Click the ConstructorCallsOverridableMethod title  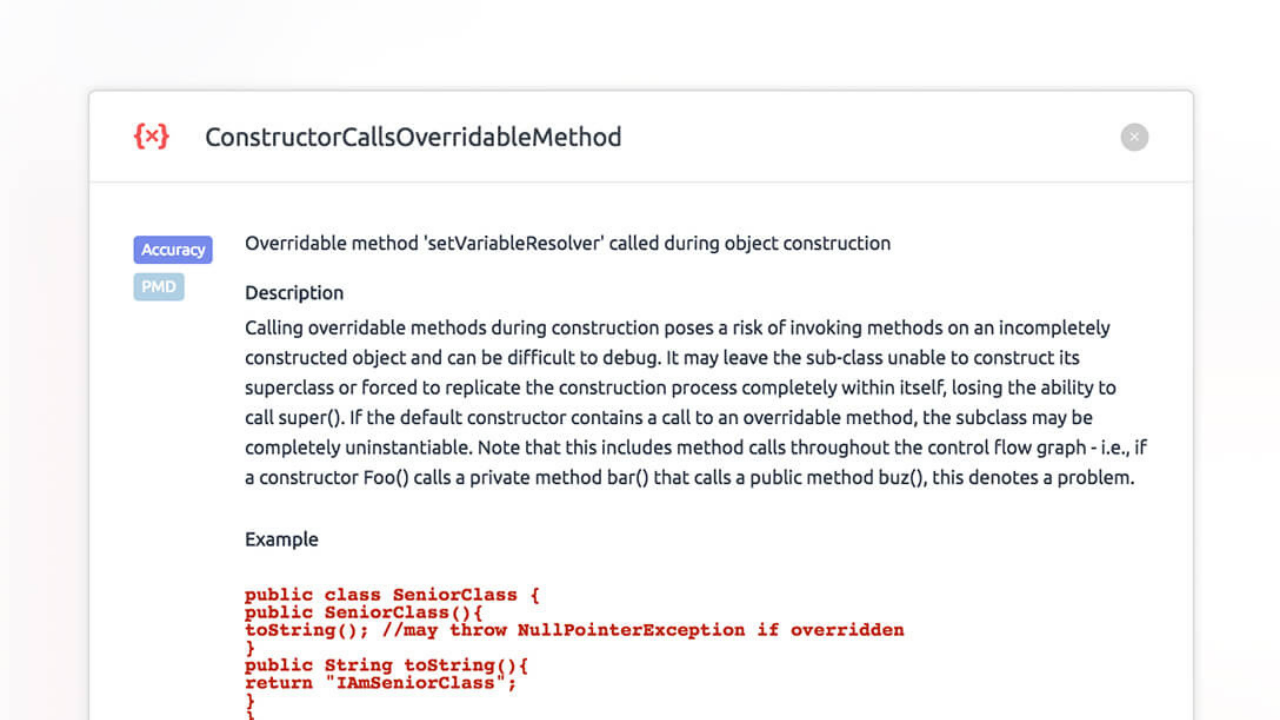tap(413, 137)
